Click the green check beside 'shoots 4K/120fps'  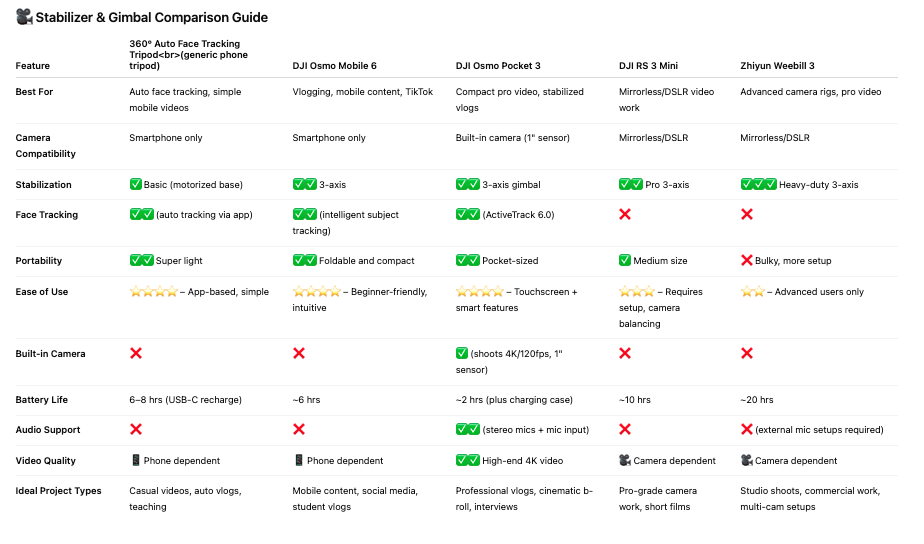(x=462, y=354)
